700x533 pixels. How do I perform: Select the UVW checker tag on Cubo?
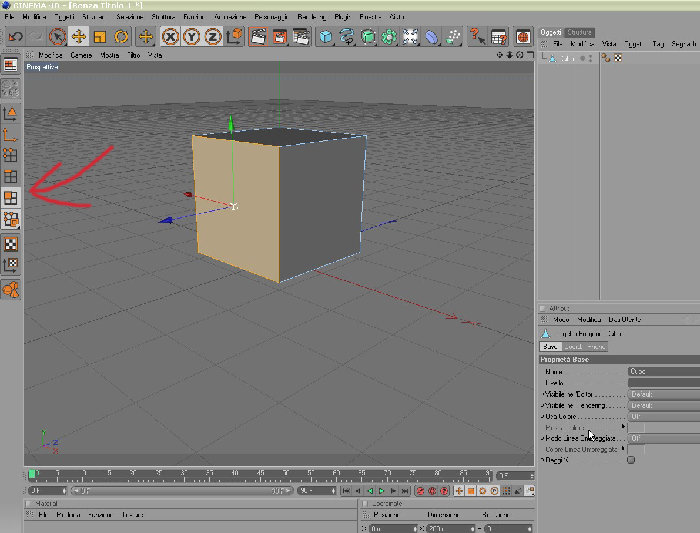pyautogui.click(x=618, y=58)
